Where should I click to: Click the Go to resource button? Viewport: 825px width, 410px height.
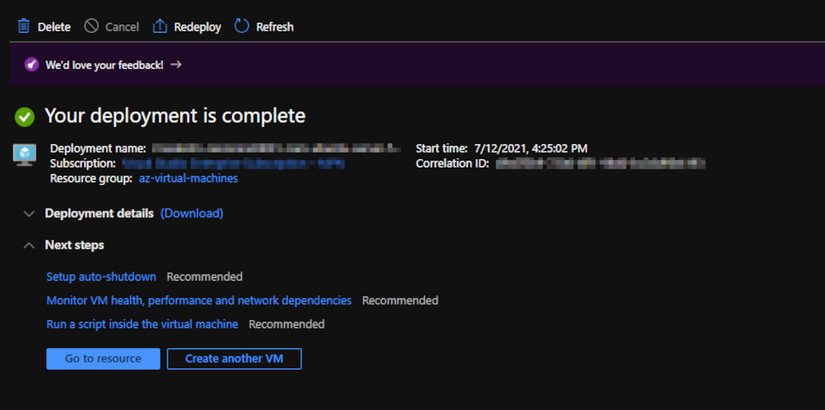(x=103, y=358)
